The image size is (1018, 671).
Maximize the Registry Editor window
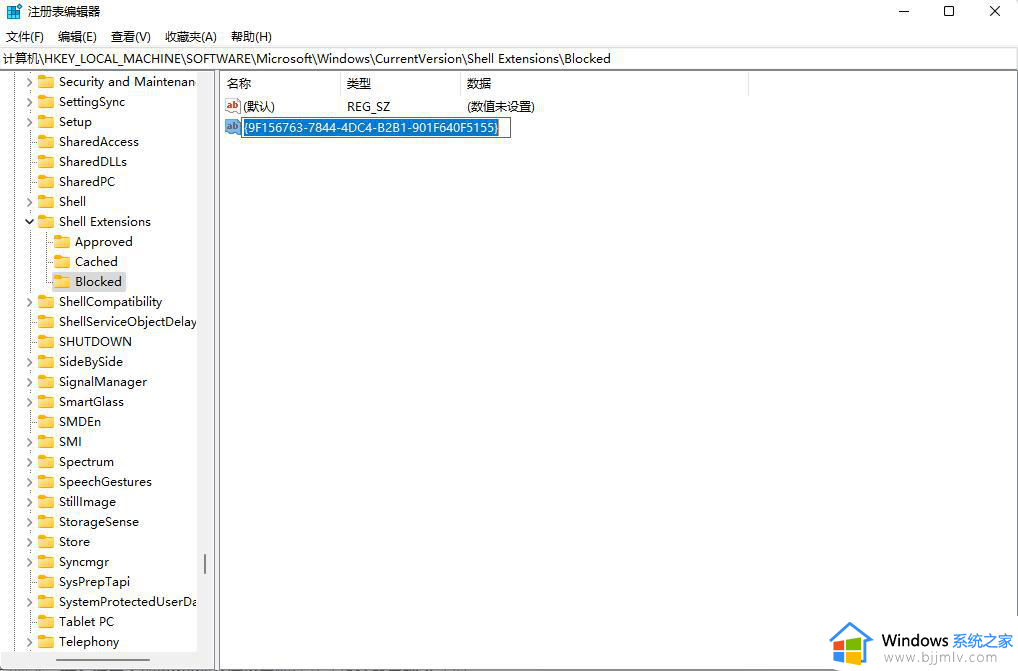pyautogui.click(x=949, y=11)
